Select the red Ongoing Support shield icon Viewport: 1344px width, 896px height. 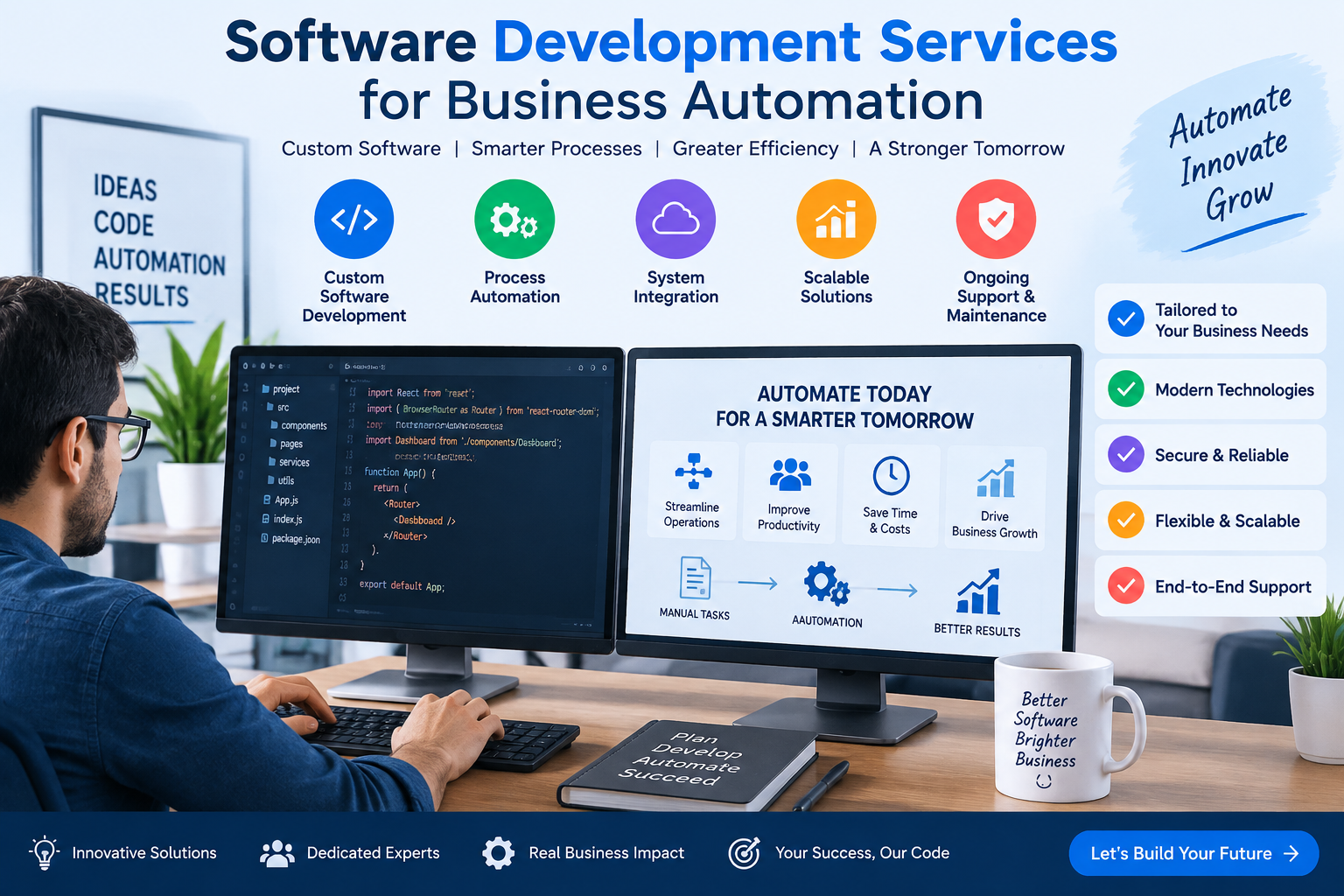tap(996, 219)
